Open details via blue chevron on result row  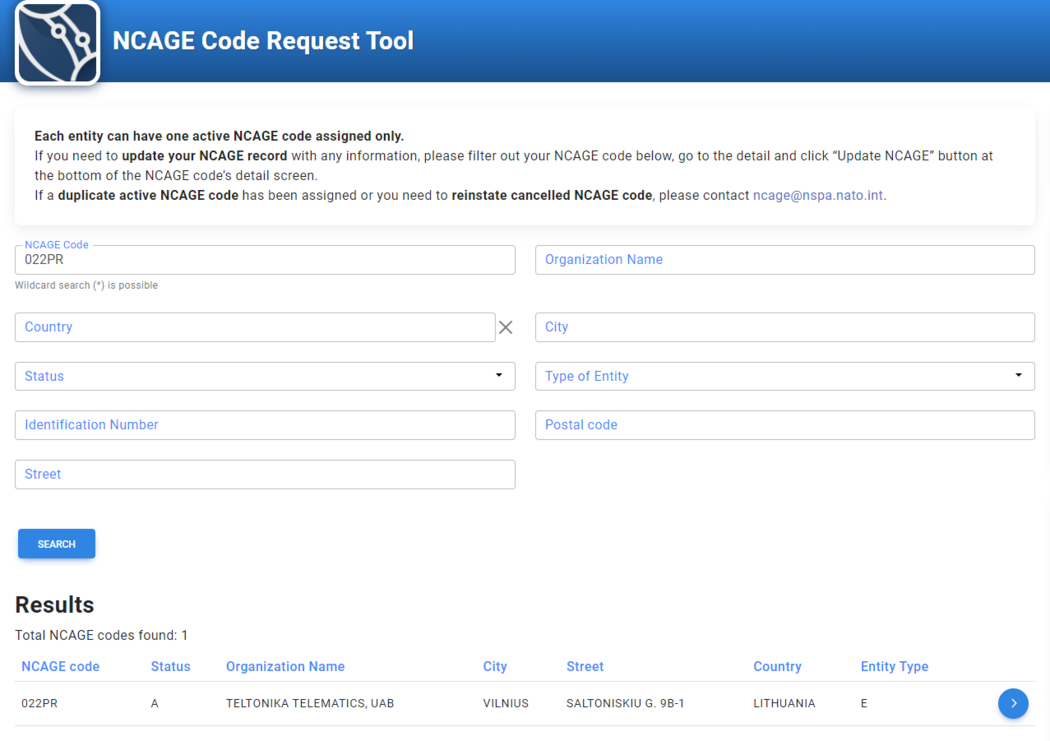click(x=1013, y=703)
